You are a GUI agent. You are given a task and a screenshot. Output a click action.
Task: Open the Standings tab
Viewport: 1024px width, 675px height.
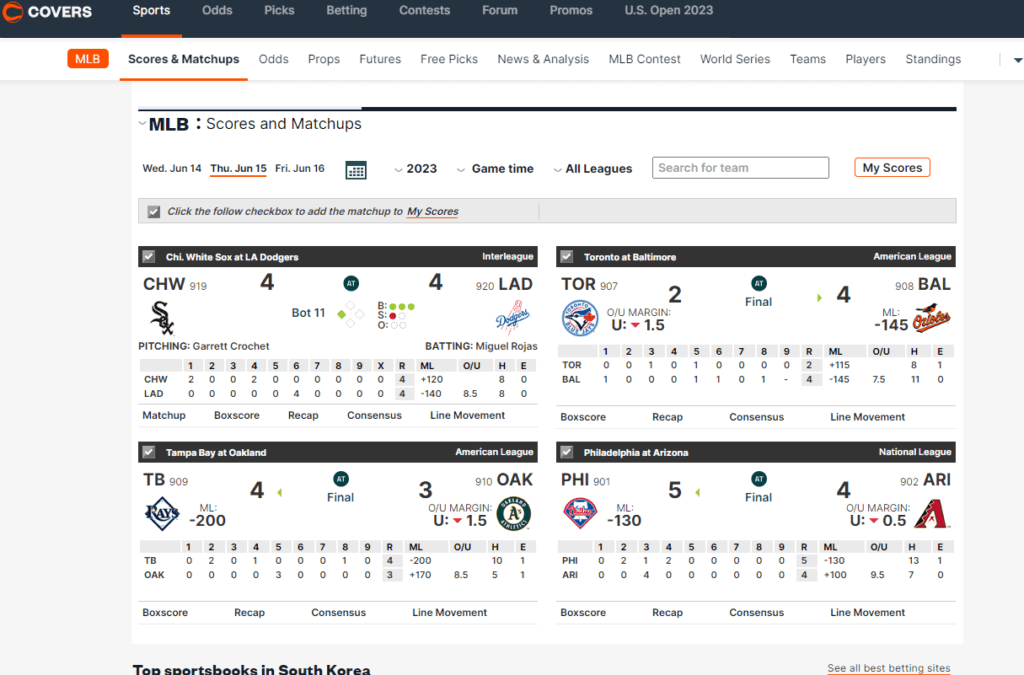[933, 59]
